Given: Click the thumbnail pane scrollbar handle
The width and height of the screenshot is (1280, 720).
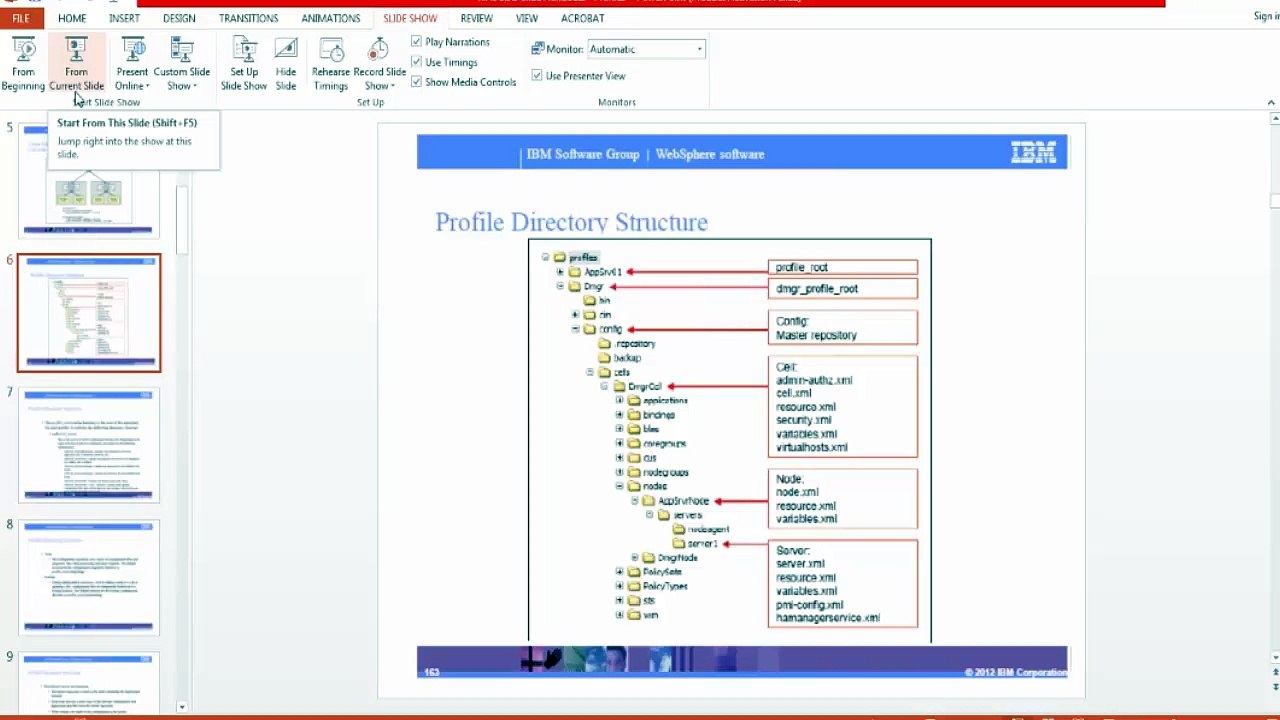Looking at the screenshot, I should [181, 220].
